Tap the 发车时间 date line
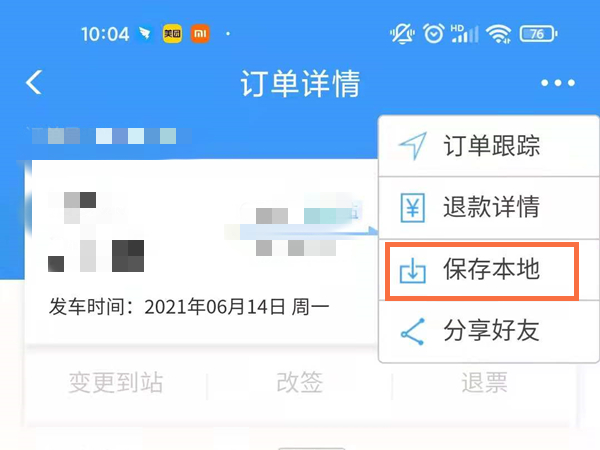 click(x=189, y=307)
